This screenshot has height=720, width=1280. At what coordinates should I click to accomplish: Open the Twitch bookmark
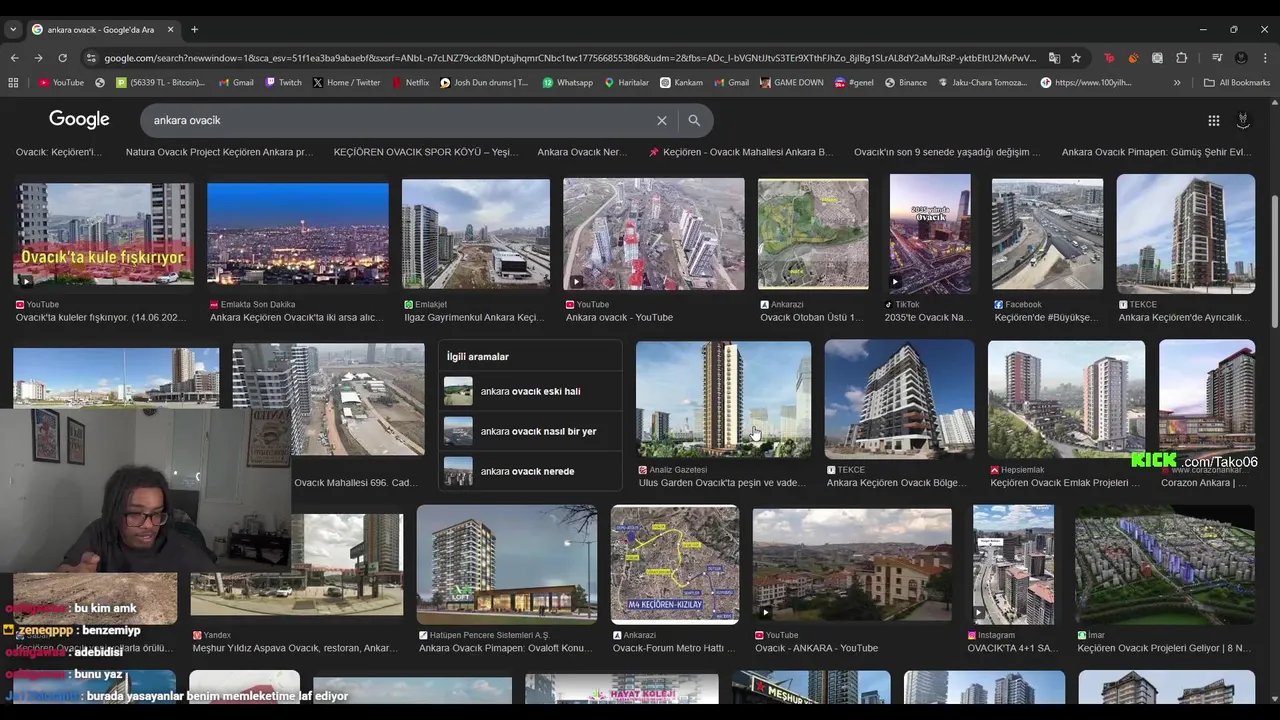[x=283, y=83]
